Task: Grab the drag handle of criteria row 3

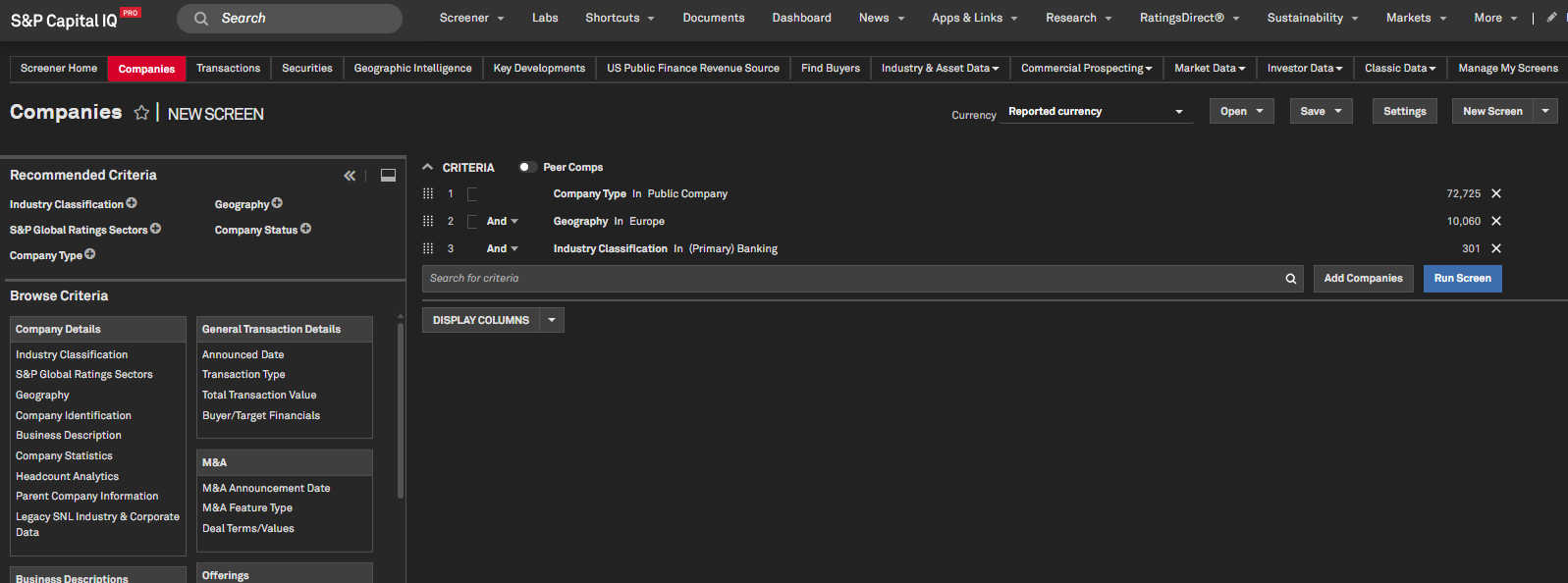Action: pyautogui.click(x=428, y=248)
